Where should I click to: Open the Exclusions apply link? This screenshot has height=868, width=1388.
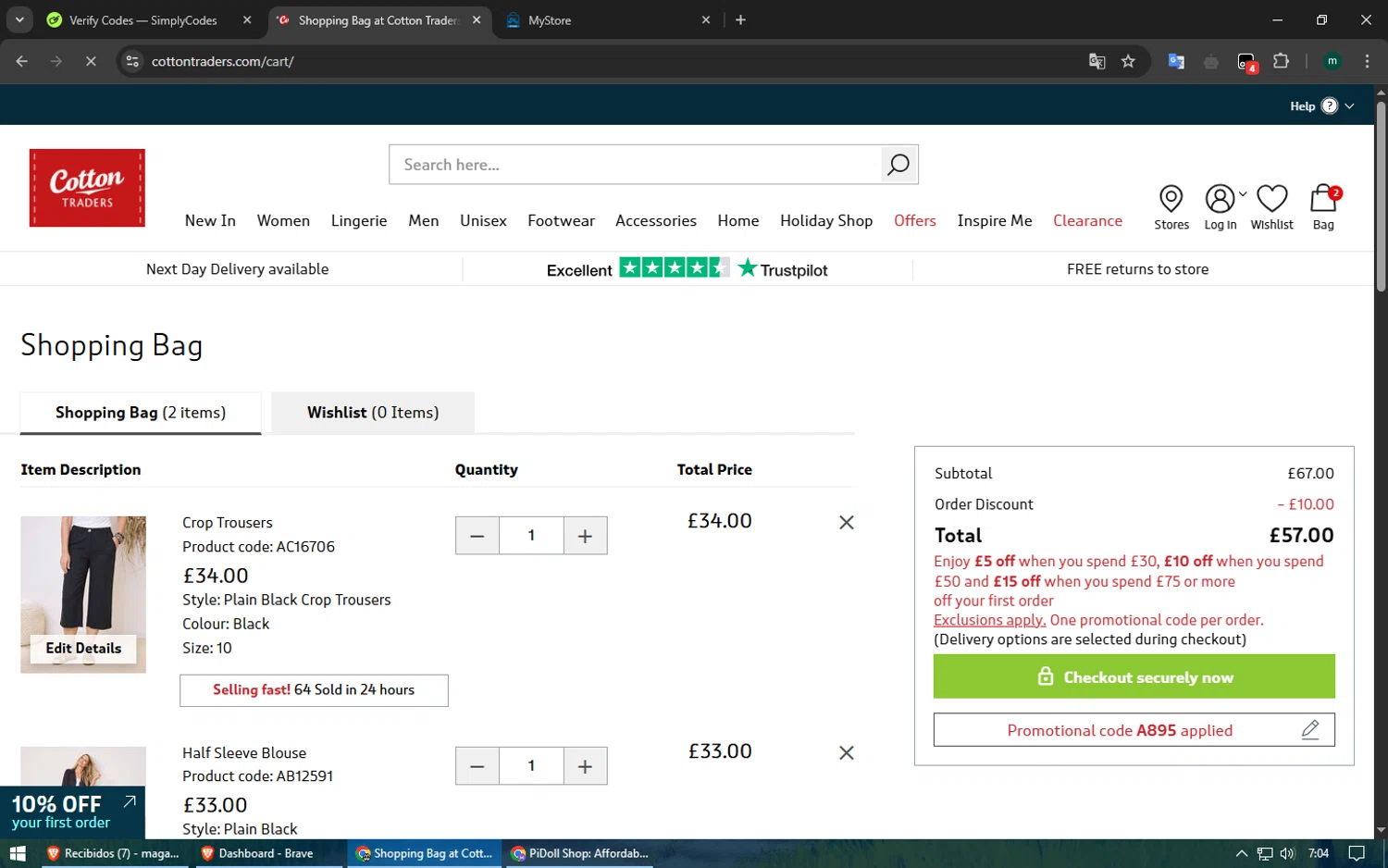click(989, 620)
